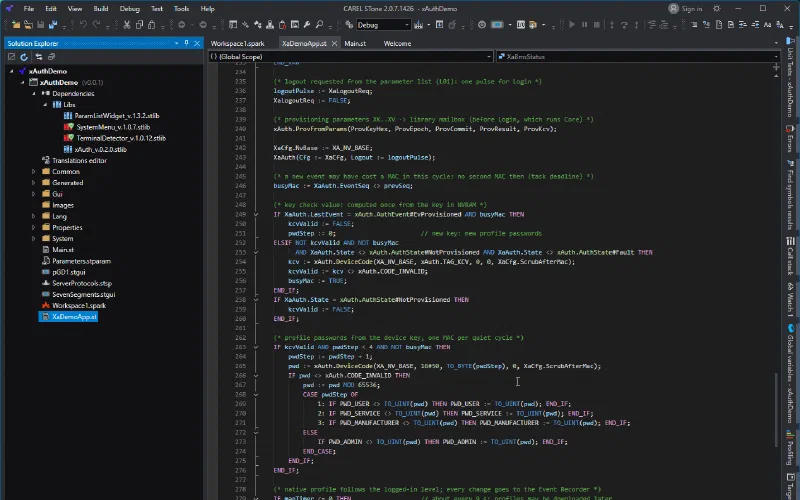Viewport: 800px width, 500px height.
Task: Click the wrench settings toolbar icon
Action: pyautogui.click(x=307, y=24)
